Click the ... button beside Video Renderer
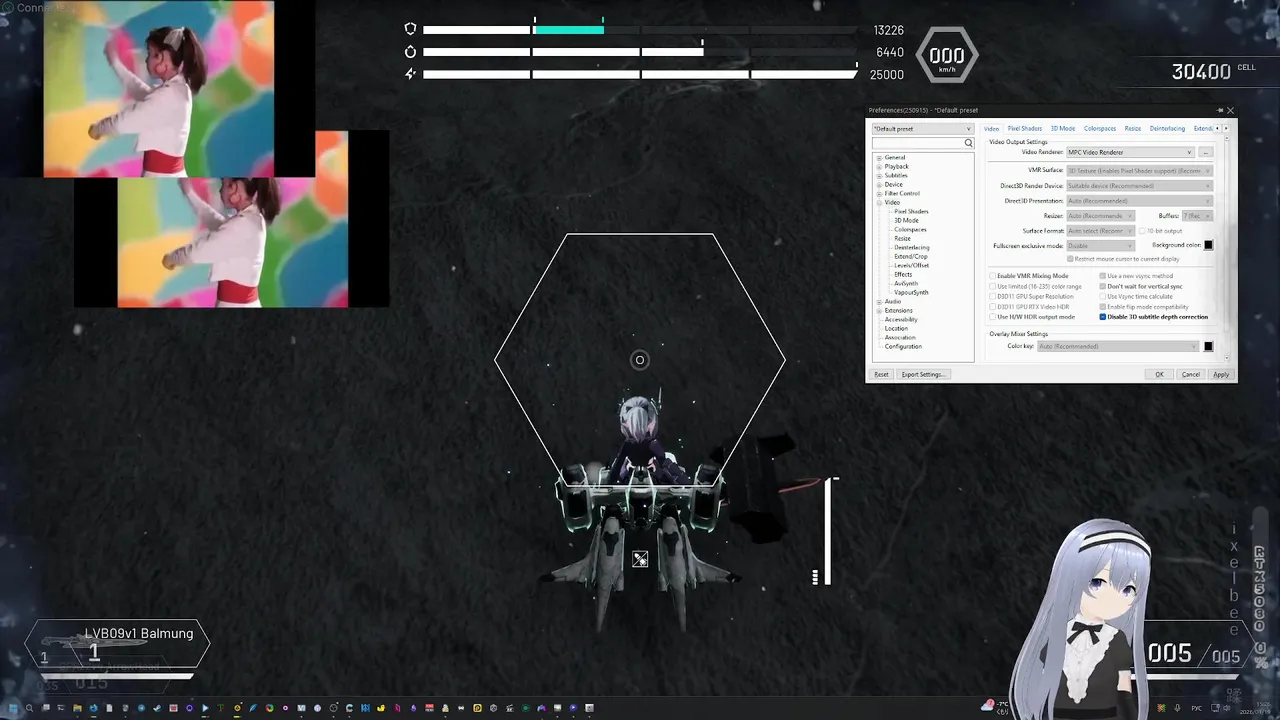This screenshot has height=720, width=1280. click(1206, 152)
